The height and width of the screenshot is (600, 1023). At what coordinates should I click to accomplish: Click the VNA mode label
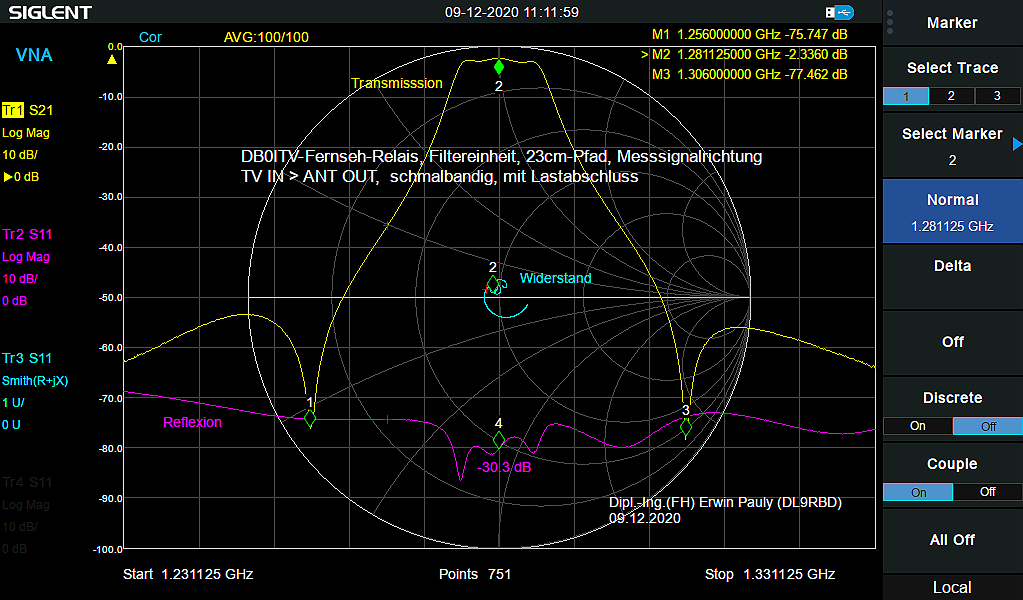coord(34,55)
